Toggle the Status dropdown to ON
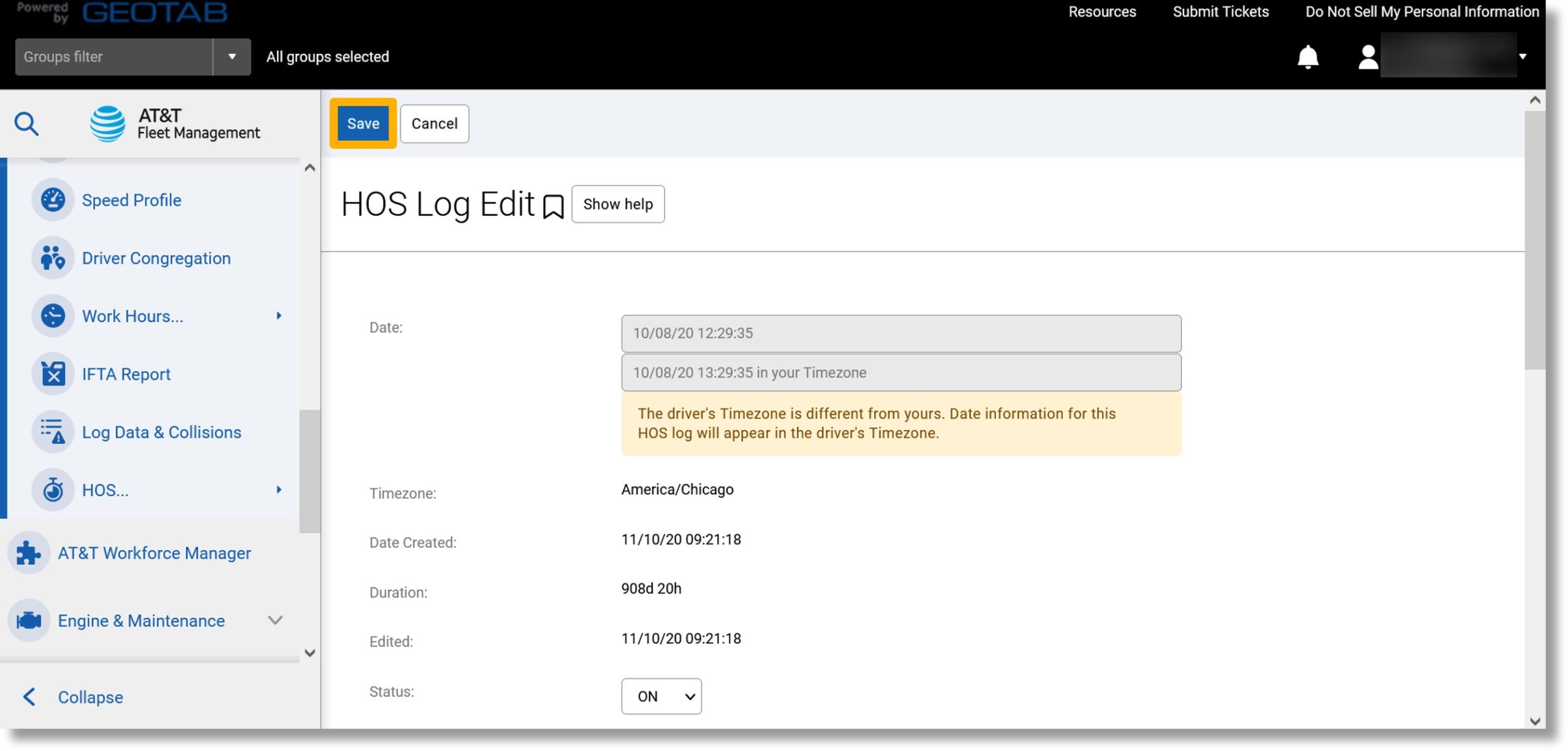Screen dimensions: 1568x751 pos(660,696)
